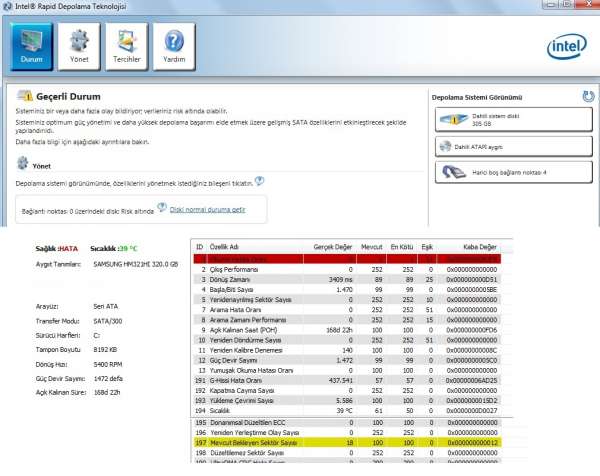Open help icon after bileşeri tıklatın text
This screenshot has height=476, width=600.
(x=259, y=181)
